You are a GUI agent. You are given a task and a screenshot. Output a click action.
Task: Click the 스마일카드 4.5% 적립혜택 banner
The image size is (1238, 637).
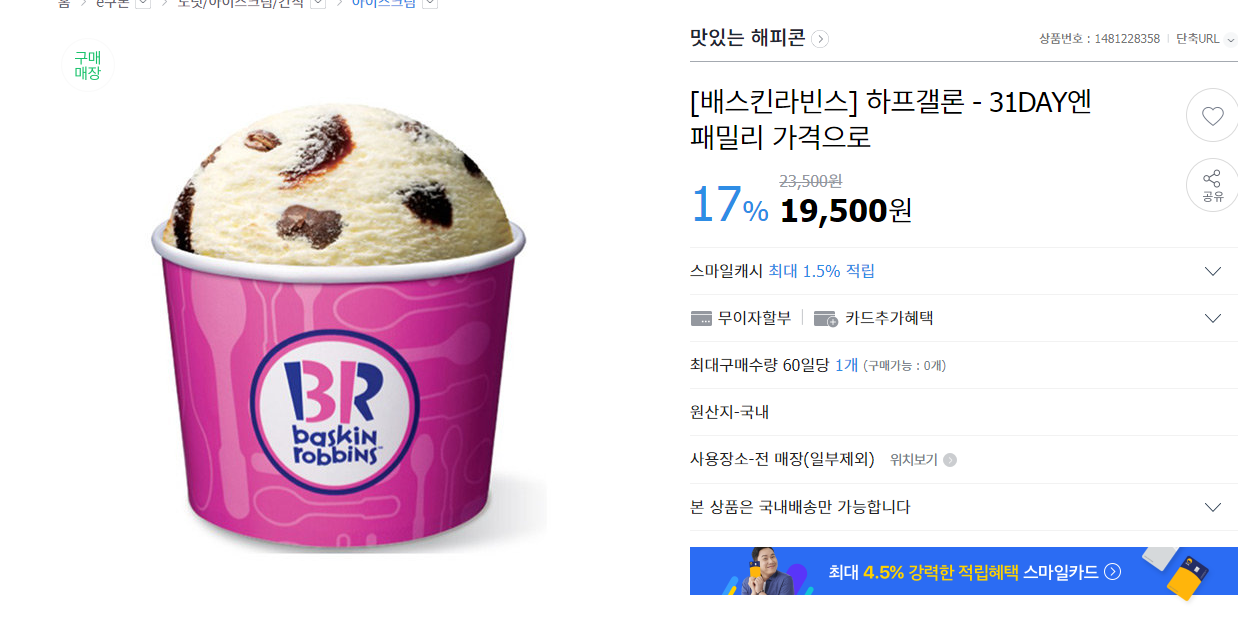(964, 571)
